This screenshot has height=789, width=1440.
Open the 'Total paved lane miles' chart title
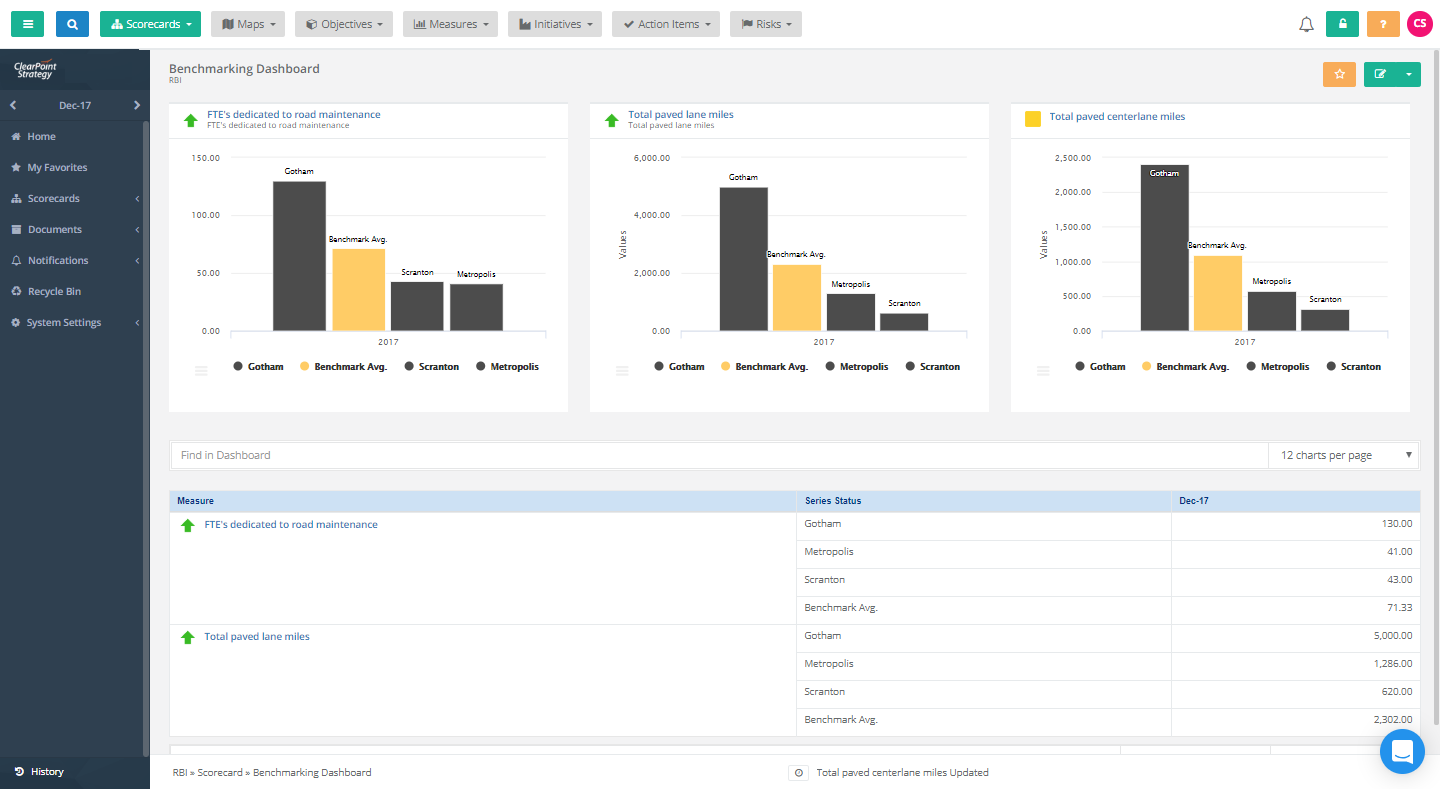(683, 114)
